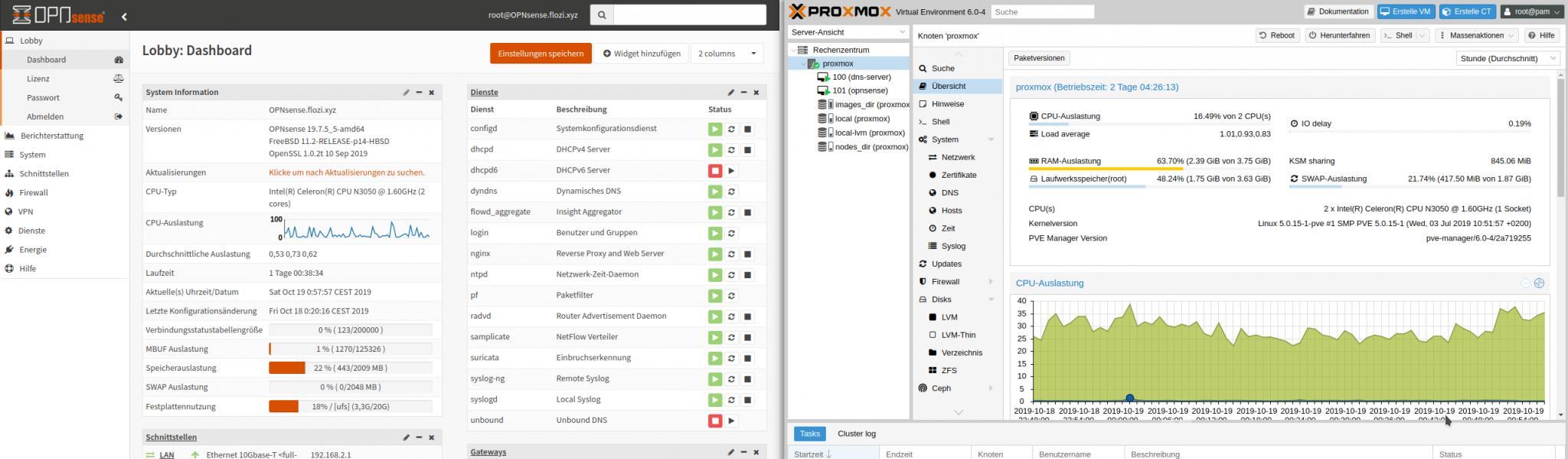The image size is (1568, 459).
Task: Open the Stunde (Durchschnitt) timeframe dropdown
Action: (x=1508, y=58)
